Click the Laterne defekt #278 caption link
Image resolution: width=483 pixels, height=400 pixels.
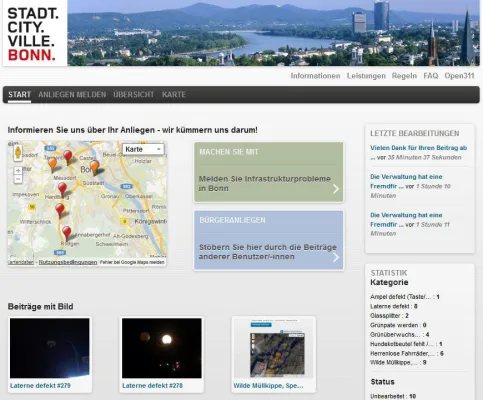pyautogui.click(x=152, y=386)
